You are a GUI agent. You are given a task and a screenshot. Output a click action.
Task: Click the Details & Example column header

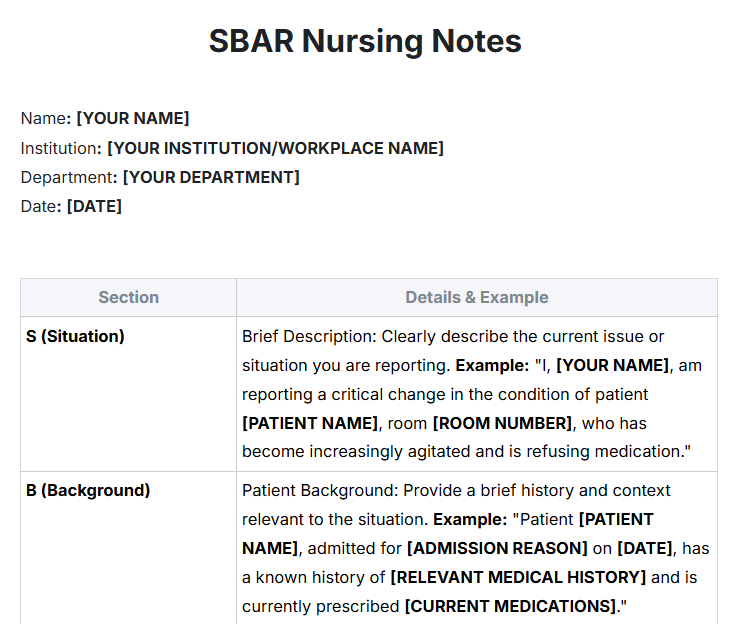click(x=477, y=297)
